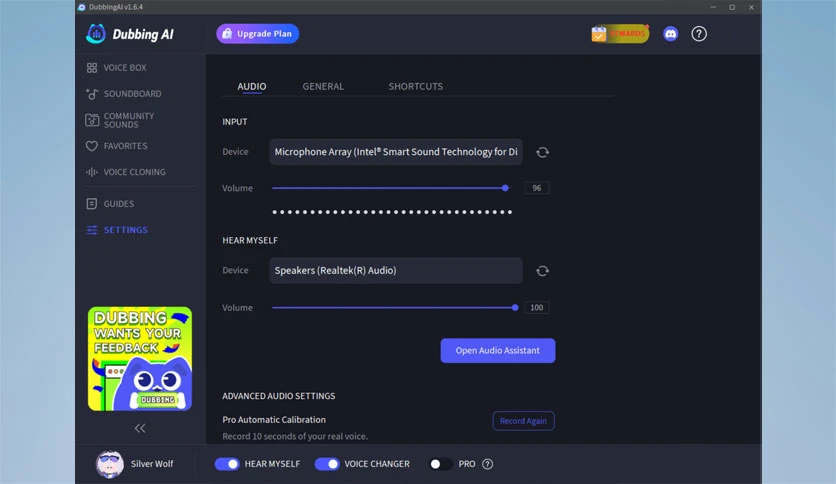Click the Silver Wolf avatar
The width and height of the screenshot is (836, 484).
[x=110, y=464]
